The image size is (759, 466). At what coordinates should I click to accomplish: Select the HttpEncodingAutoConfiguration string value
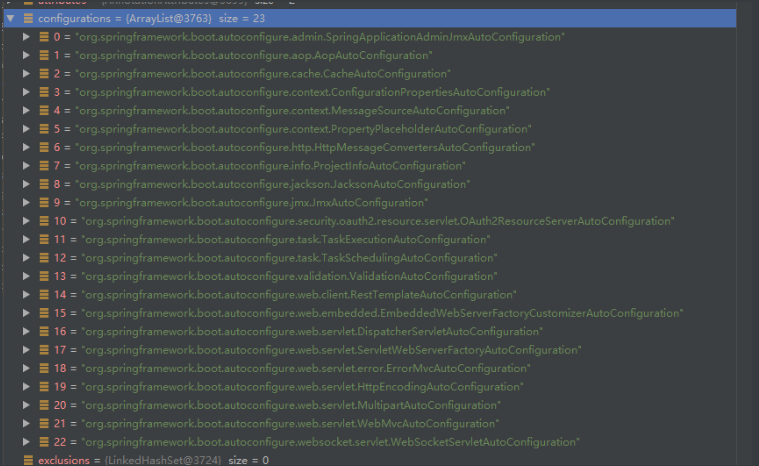[303, 386]
